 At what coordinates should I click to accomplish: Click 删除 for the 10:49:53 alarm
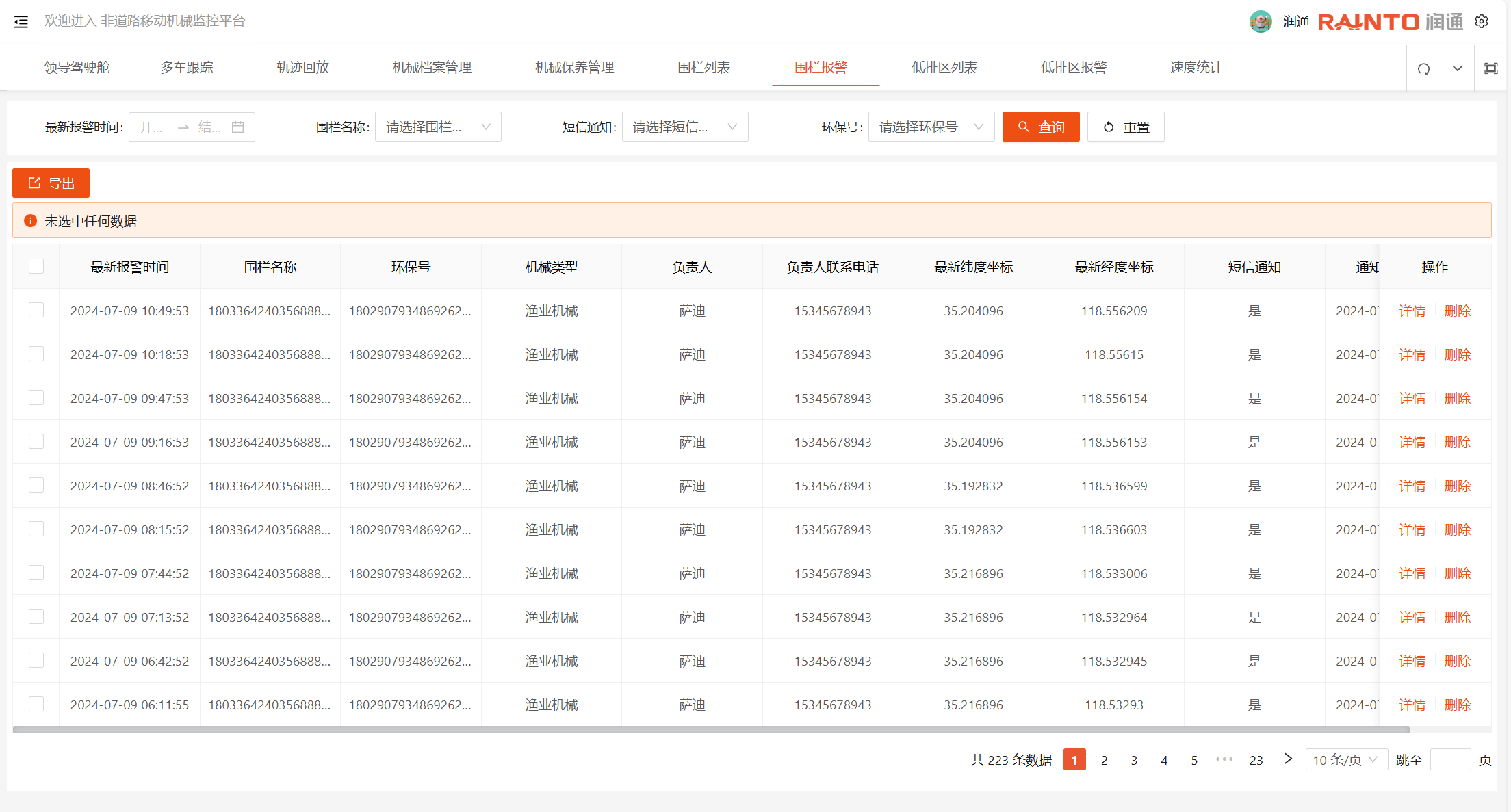1457,311
